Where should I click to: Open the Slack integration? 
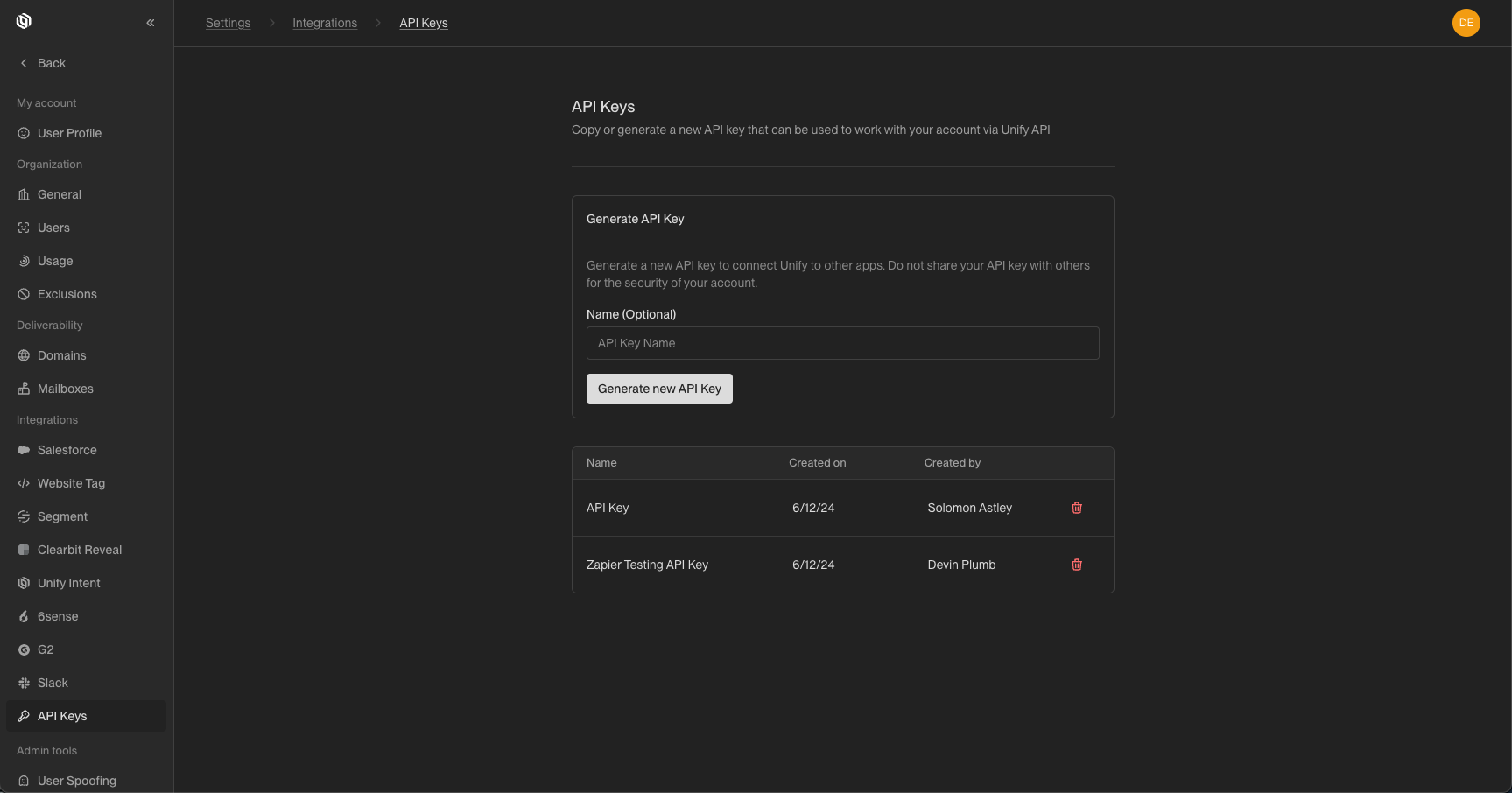[x=53, y=683]
